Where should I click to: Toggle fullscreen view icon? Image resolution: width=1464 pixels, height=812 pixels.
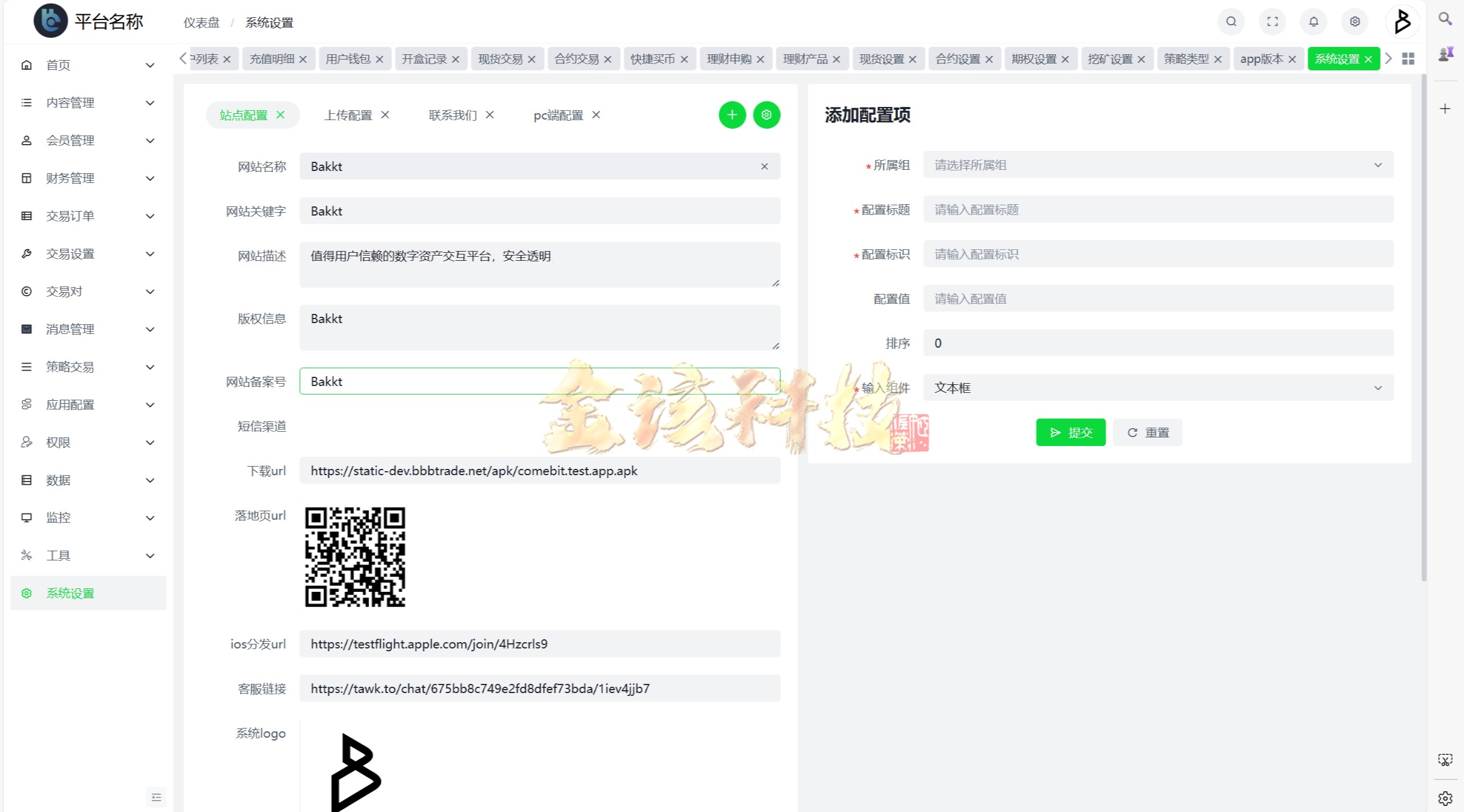(1272, 22)
